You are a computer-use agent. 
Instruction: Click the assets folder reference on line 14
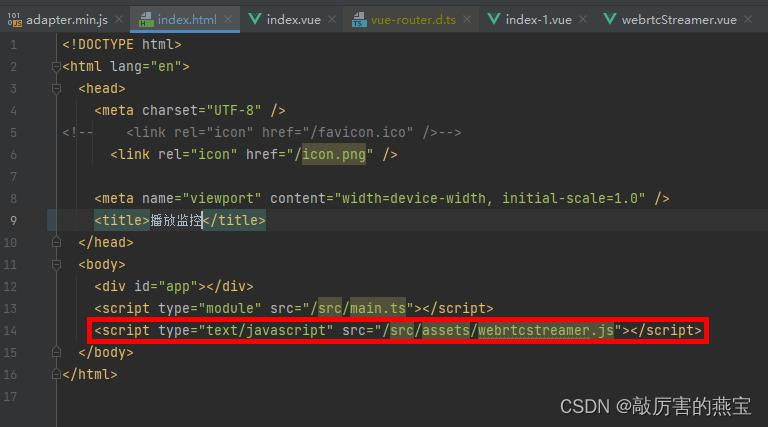coord(446,330)
